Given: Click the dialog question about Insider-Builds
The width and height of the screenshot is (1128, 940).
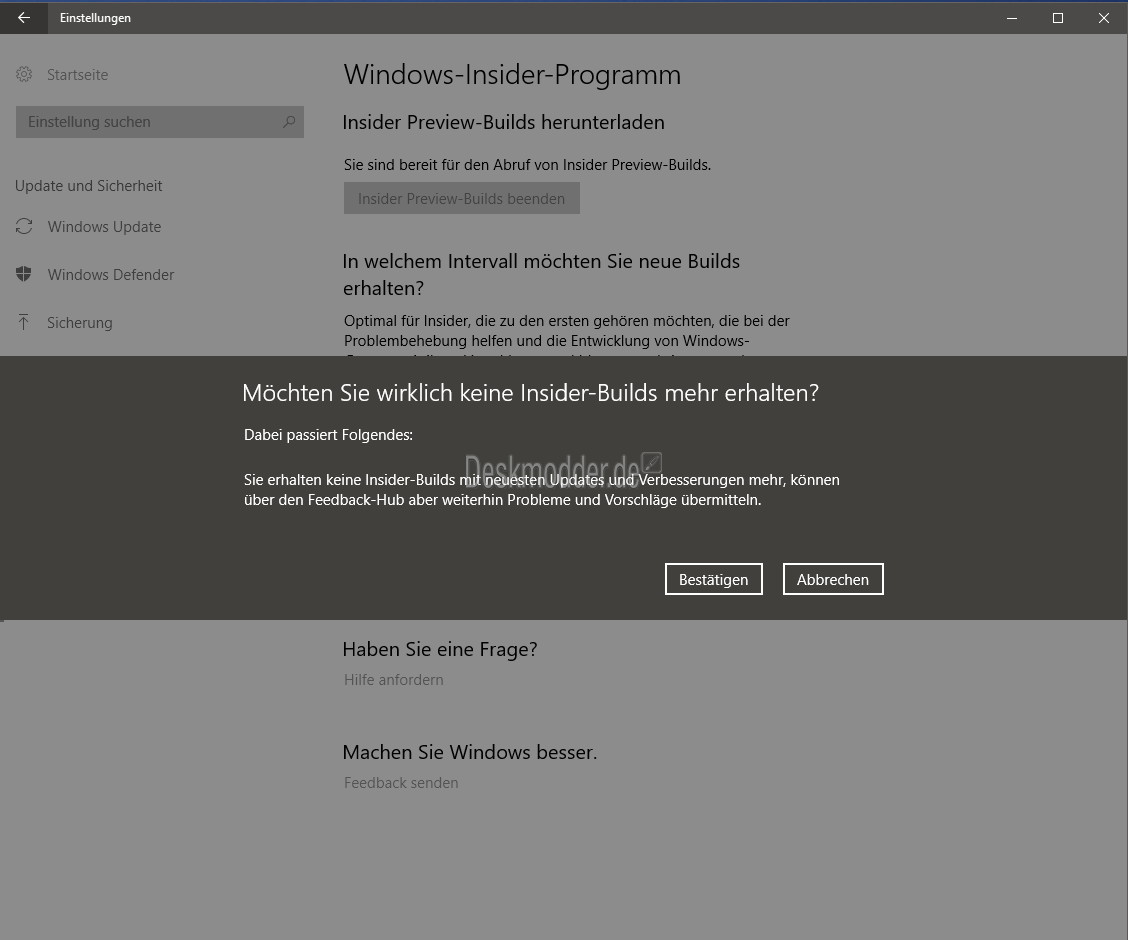Looking at the screenshot, I should tap(531, 393).
